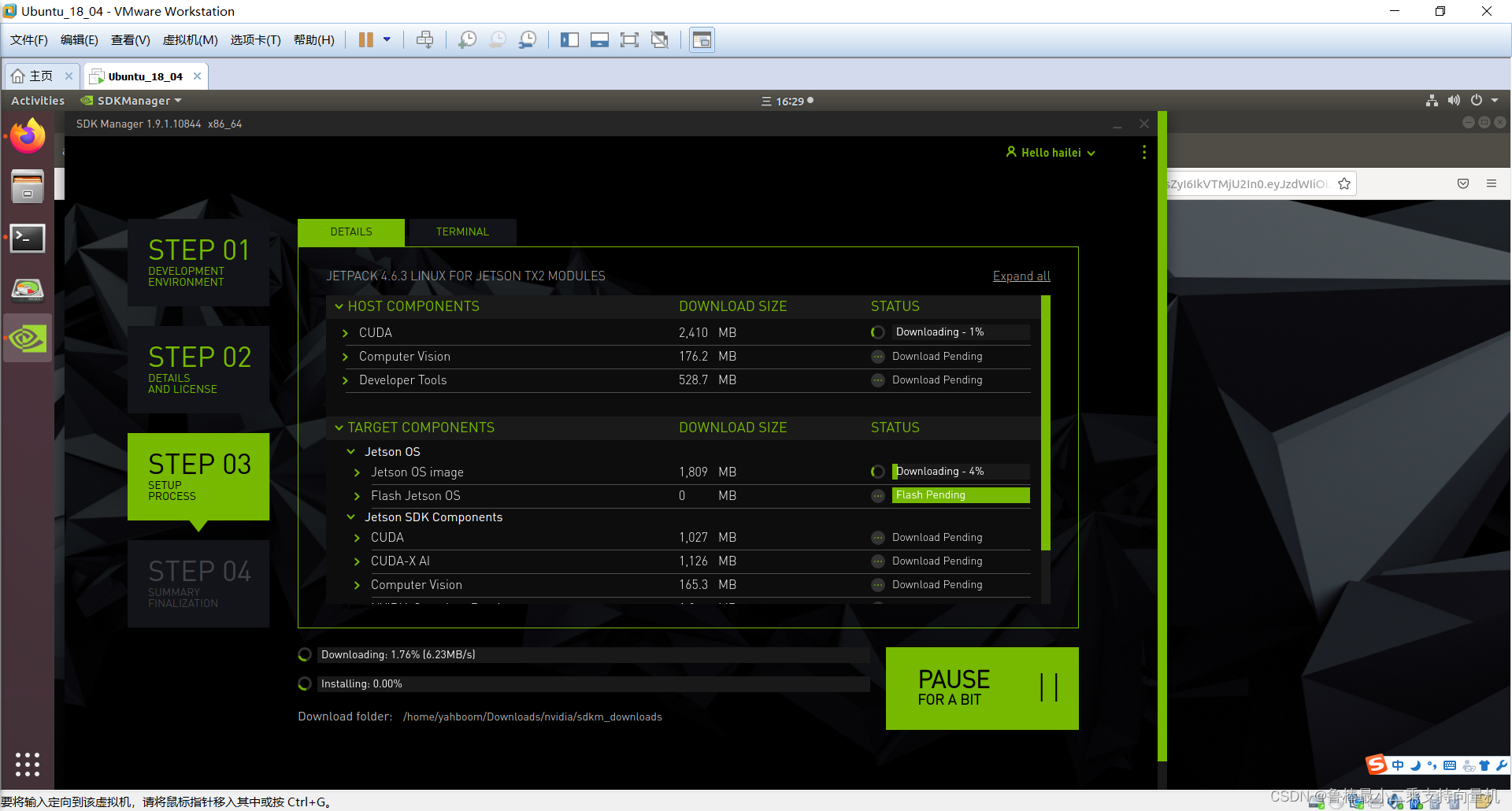
Task: Open the SDKManager app menu in top bar
Action: (132, 101)
